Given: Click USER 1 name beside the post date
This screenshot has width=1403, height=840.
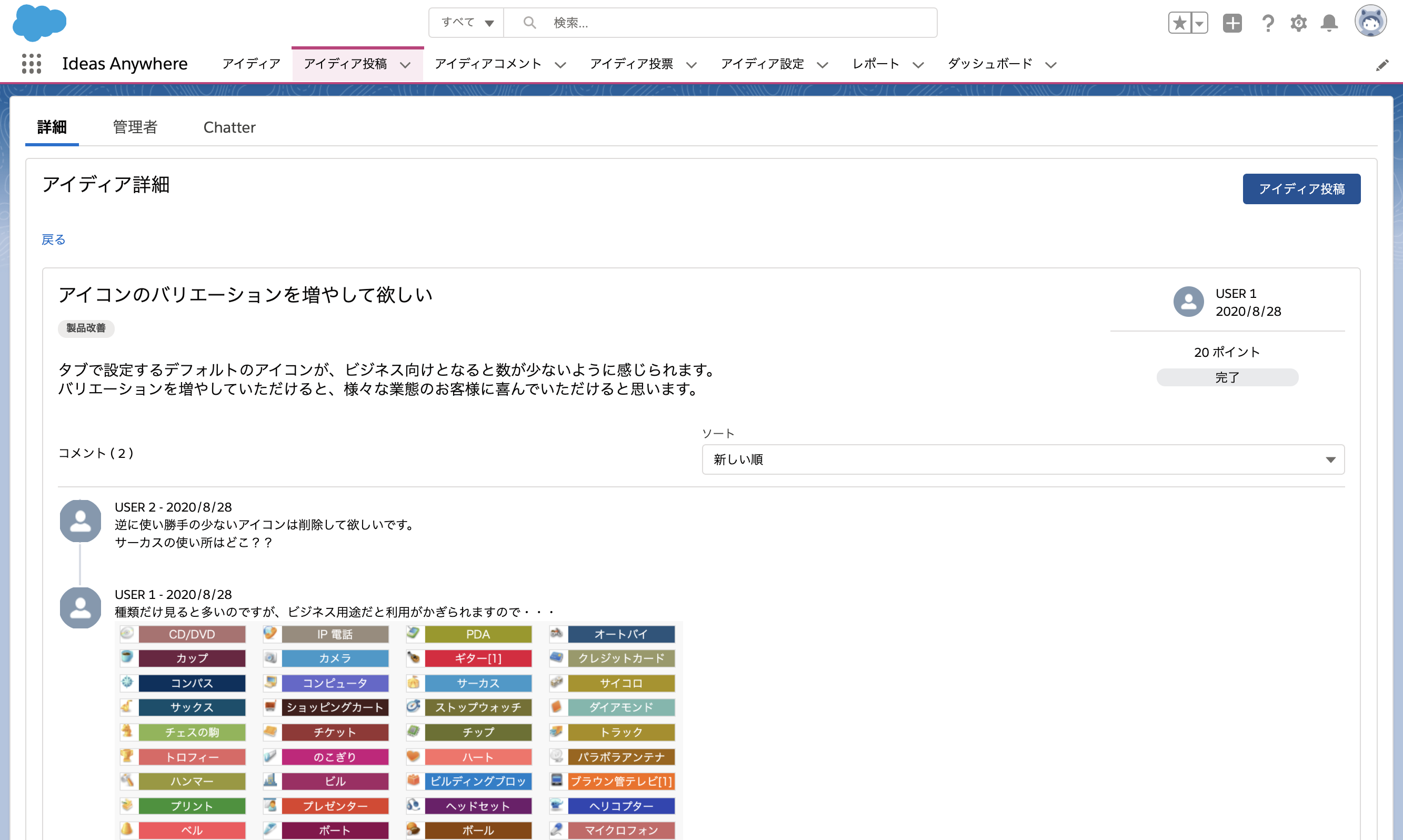Looking at the screenshot, I should (x=1236, y=294).
